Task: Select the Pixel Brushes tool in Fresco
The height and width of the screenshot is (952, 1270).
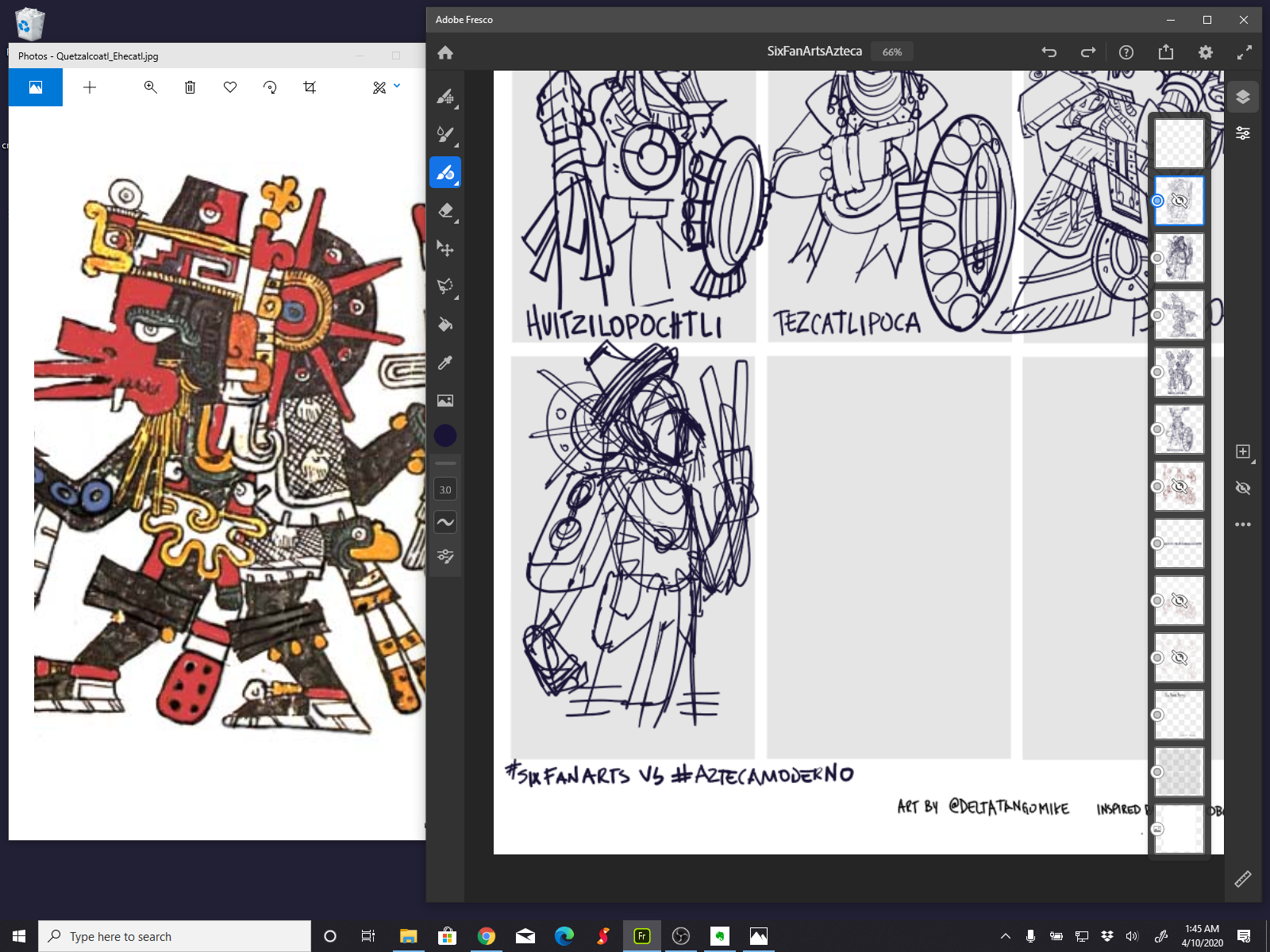Action: click(x=445, y=96)
